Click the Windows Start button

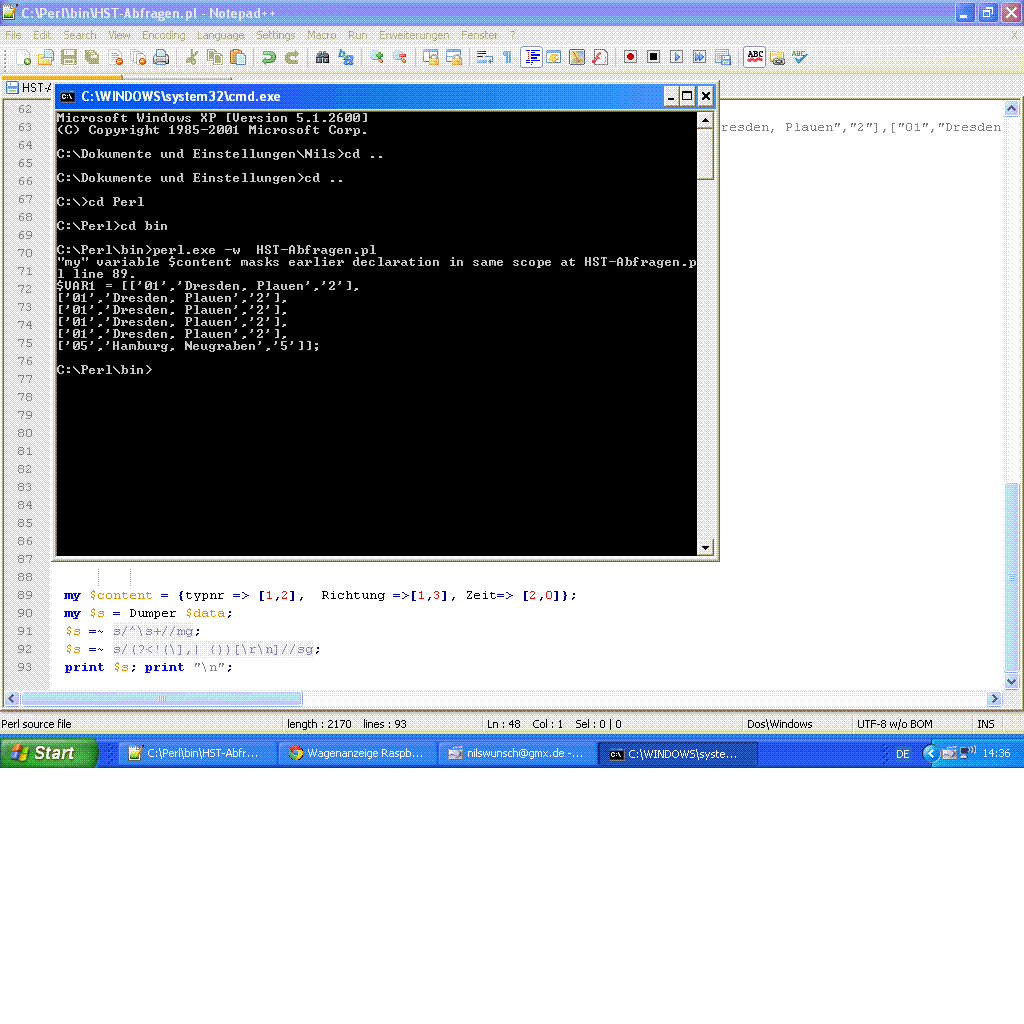pyautogui.click(x=47, y=753)
